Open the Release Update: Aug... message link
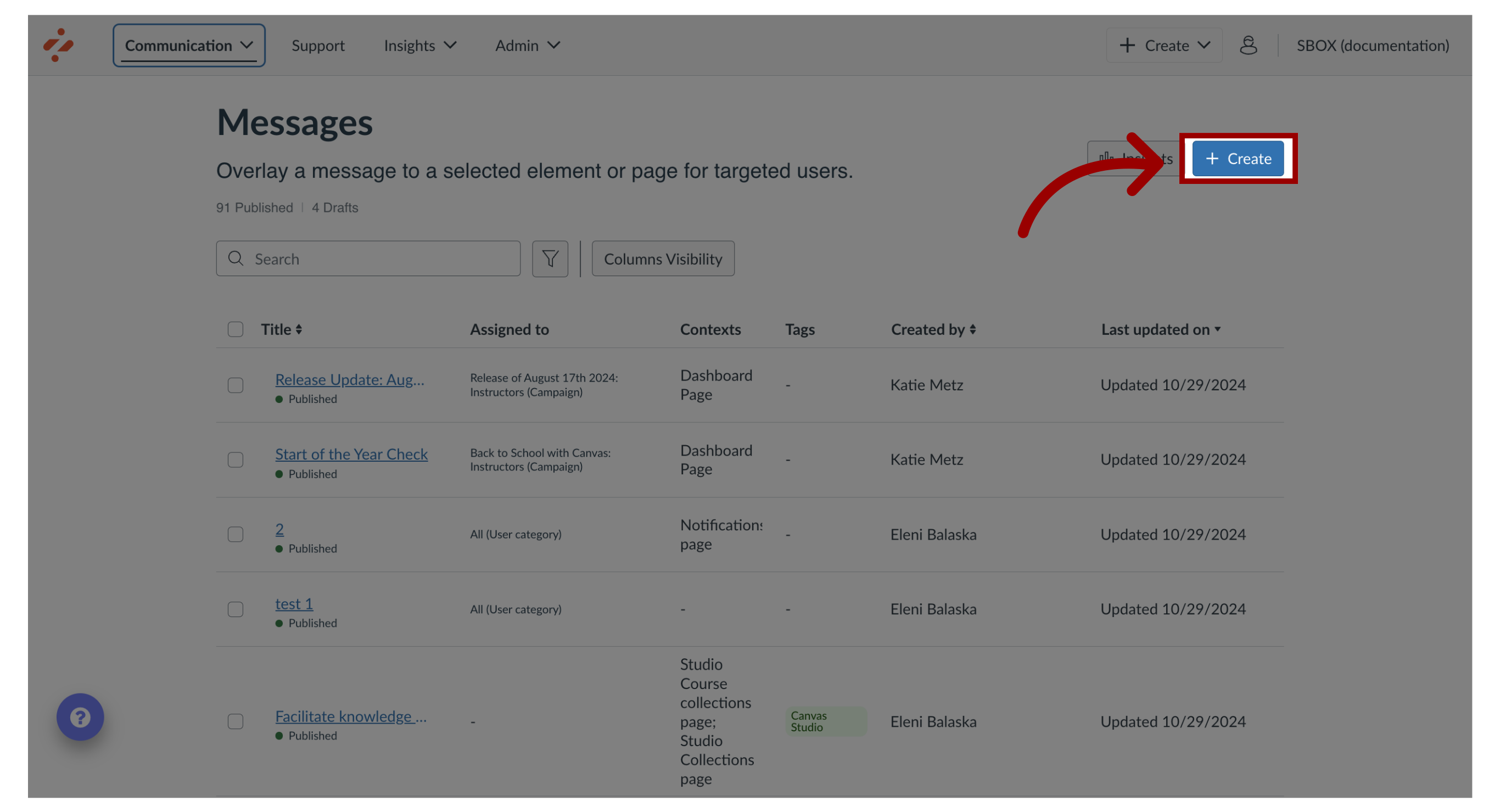The height and width of the screenshot is (812, 1500). pos(349,379)
